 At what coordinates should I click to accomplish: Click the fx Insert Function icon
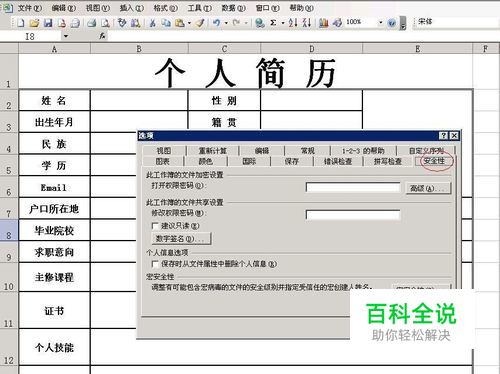click(102, 36)
